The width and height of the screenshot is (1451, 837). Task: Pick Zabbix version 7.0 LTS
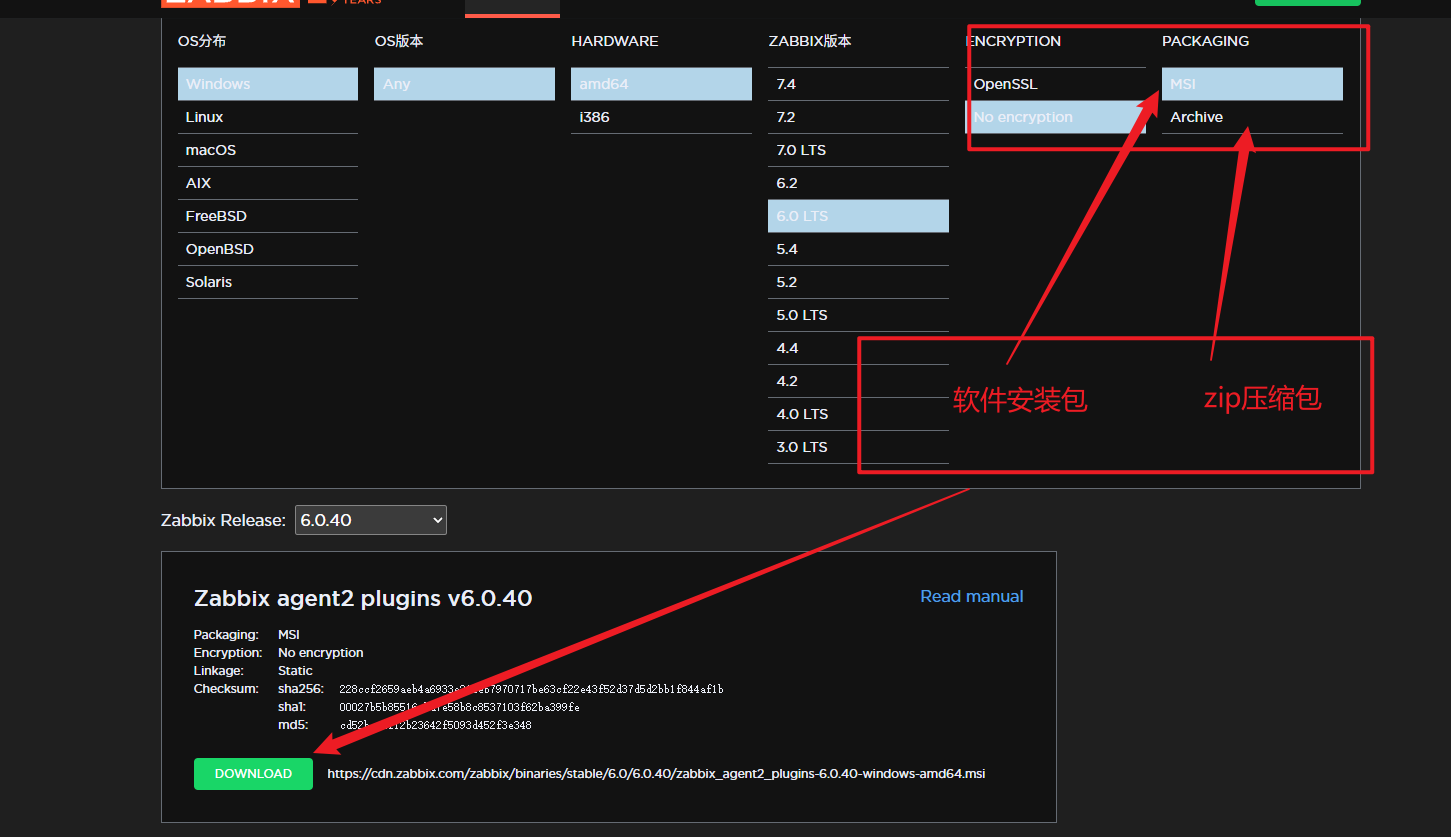coord(858,150)
